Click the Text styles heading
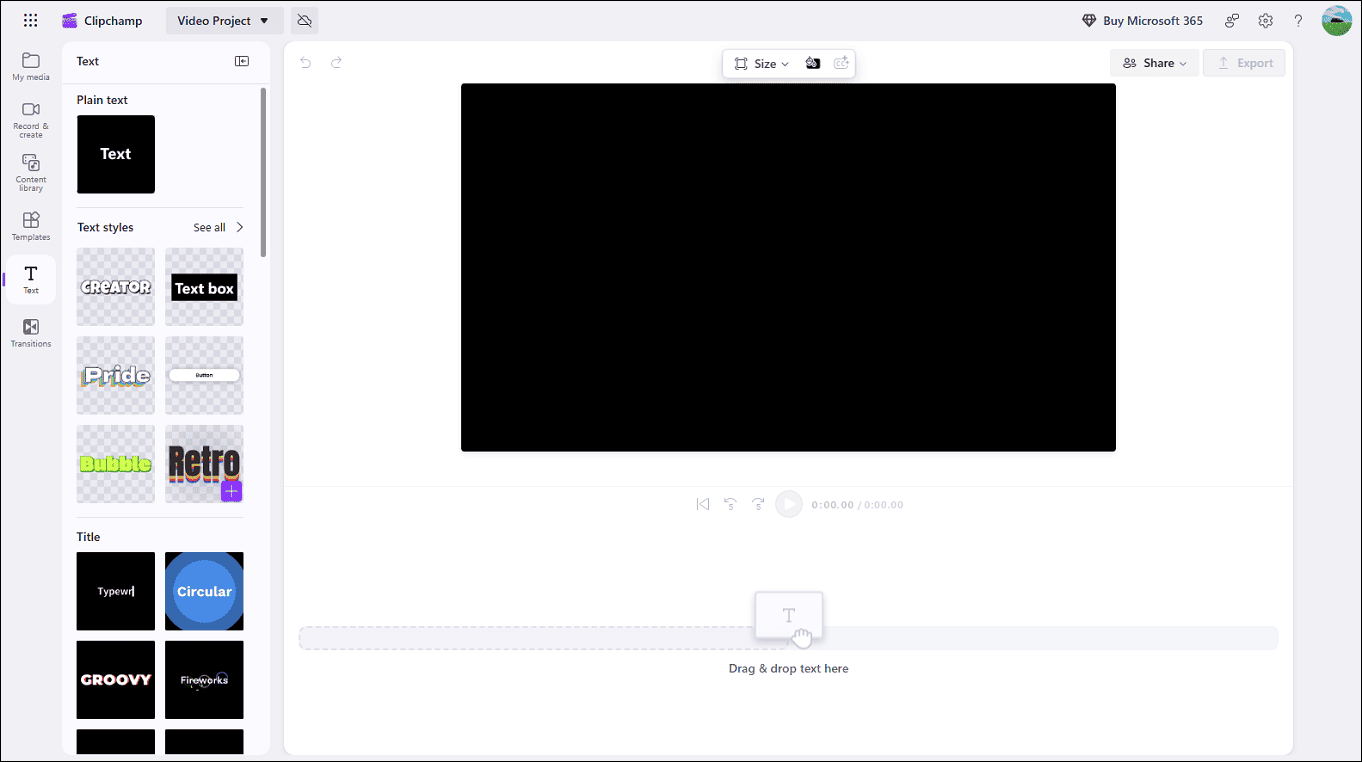Image resolution: width=1362 pixels, height=762 pixels. 105,227
